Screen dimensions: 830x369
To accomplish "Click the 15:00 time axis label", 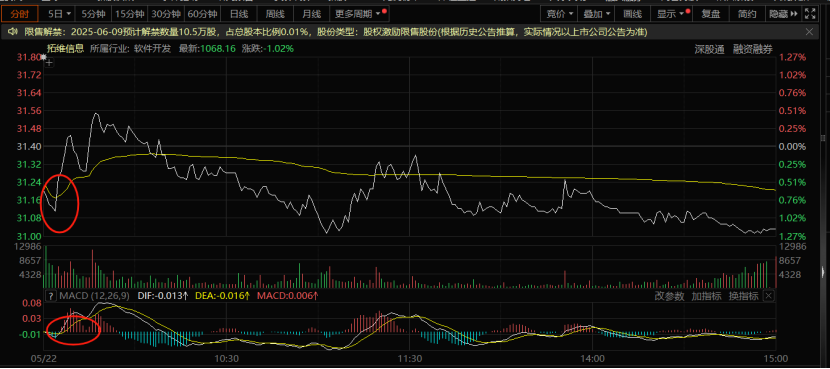I will (777, 358).
